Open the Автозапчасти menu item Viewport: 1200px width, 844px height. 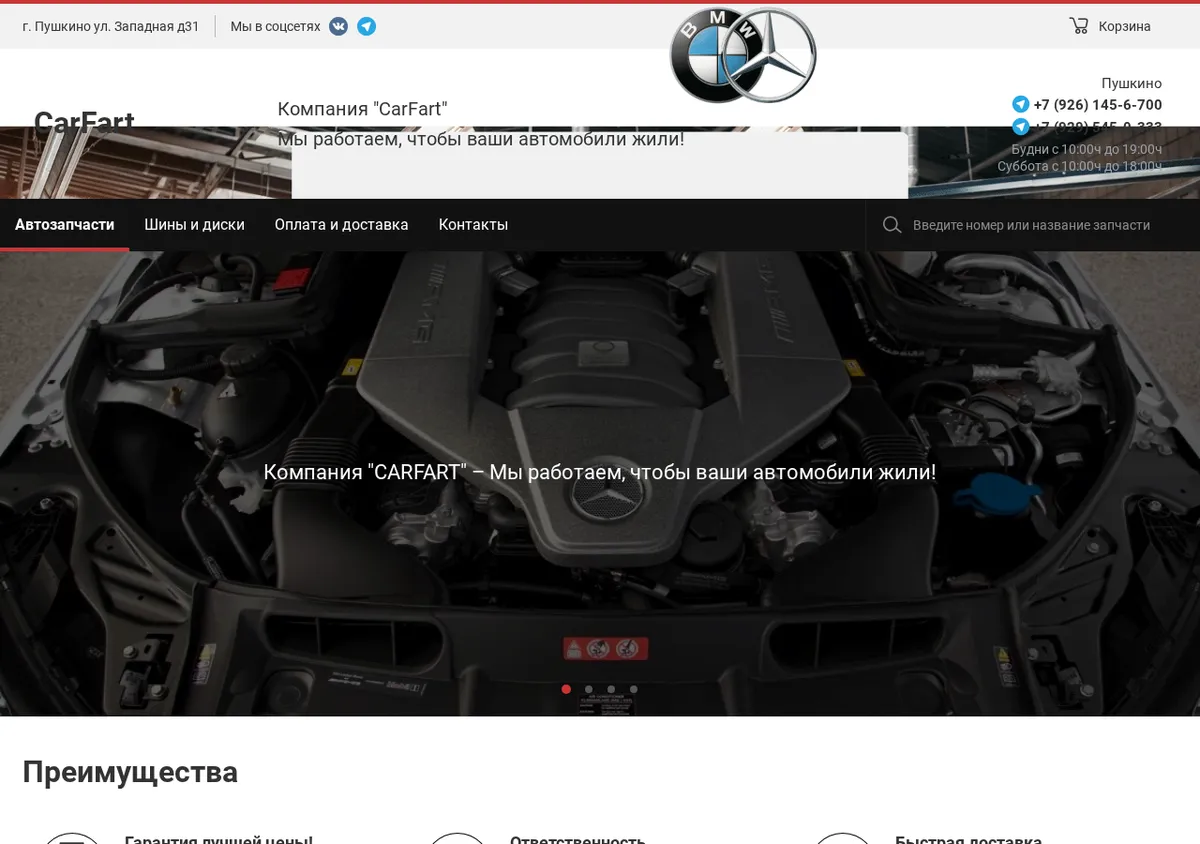(65, 225)
